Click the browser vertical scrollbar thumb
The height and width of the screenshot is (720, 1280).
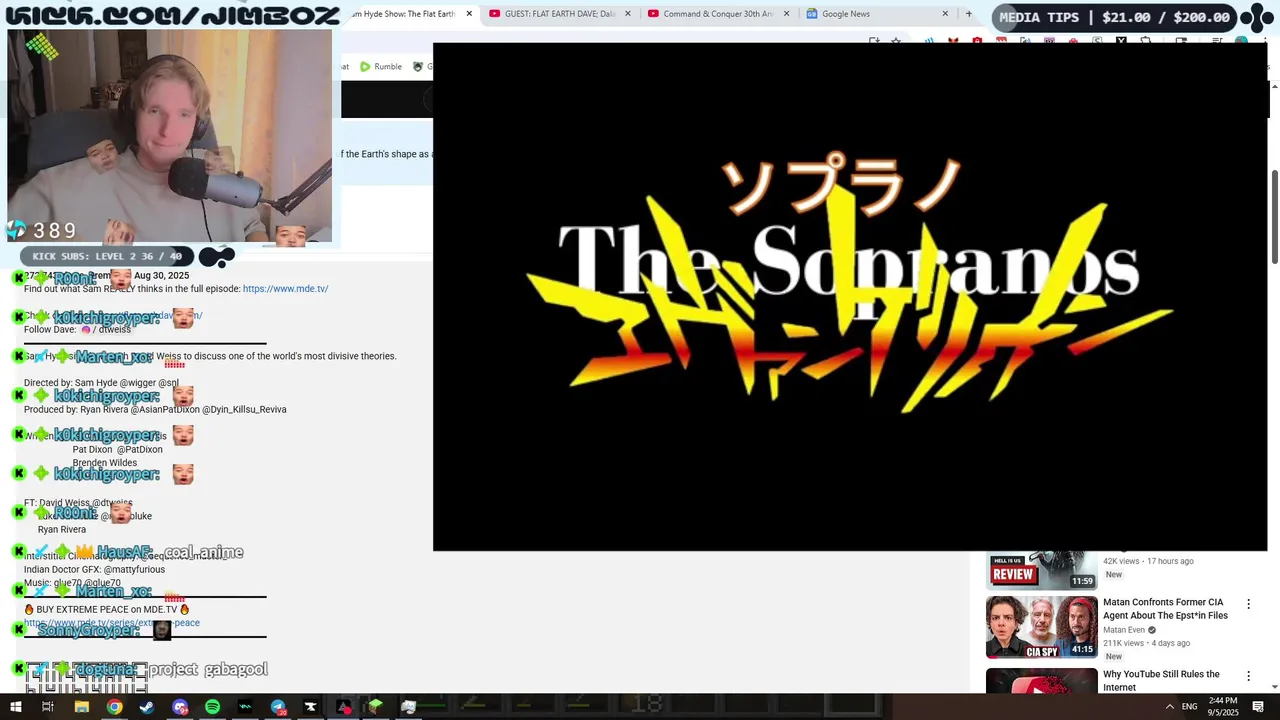point(1275,217)
